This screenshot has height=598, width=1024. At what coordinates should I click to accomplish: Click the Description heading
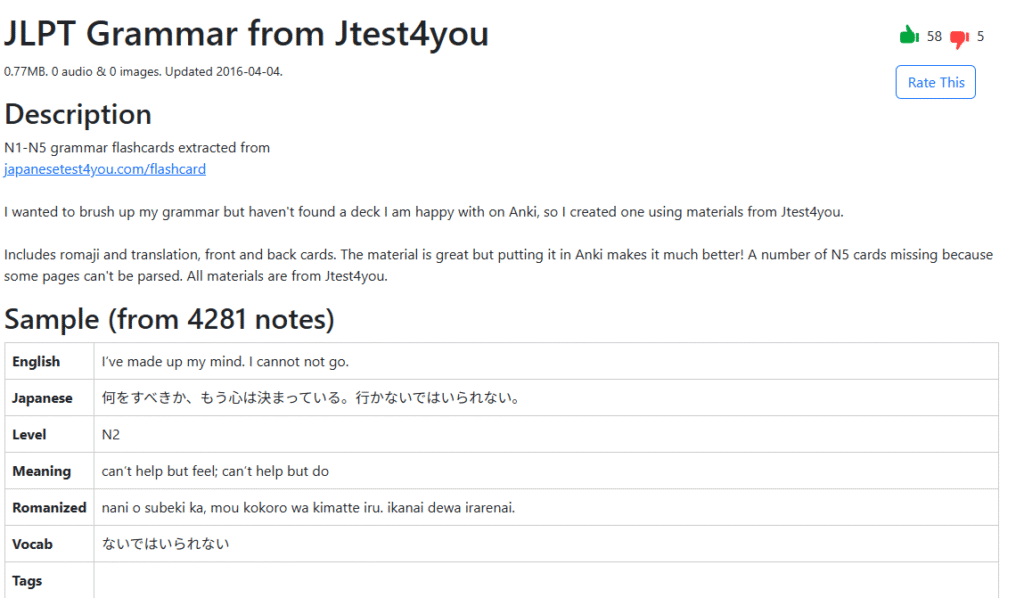pos(78,114)
